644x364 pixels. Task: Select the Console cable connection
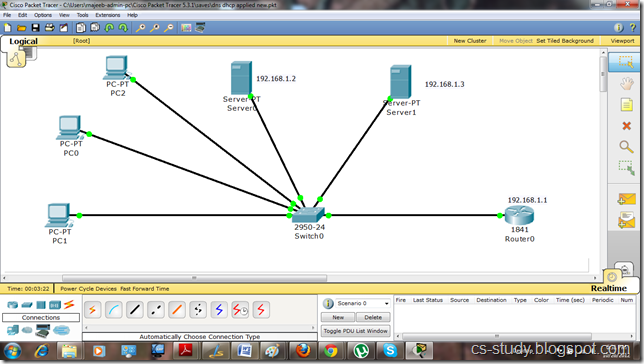coord(114,310)
